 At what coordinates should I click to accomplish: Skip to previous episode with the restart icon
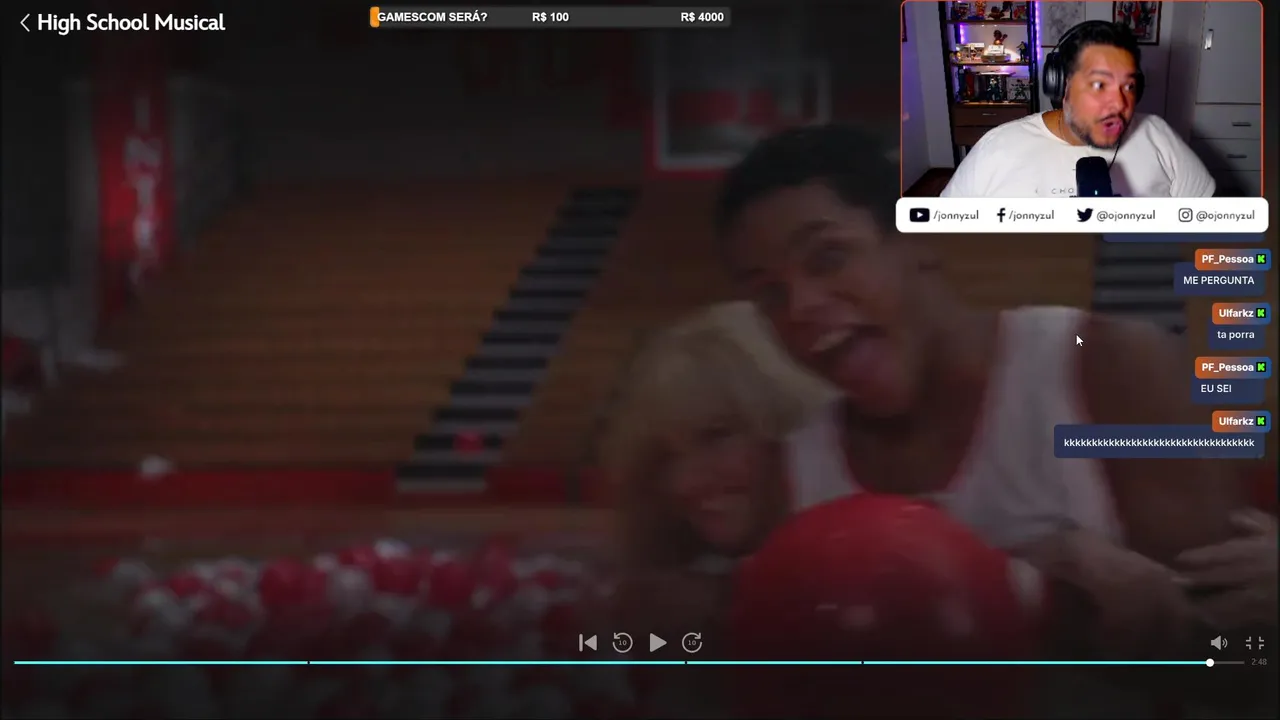point(588,643)
